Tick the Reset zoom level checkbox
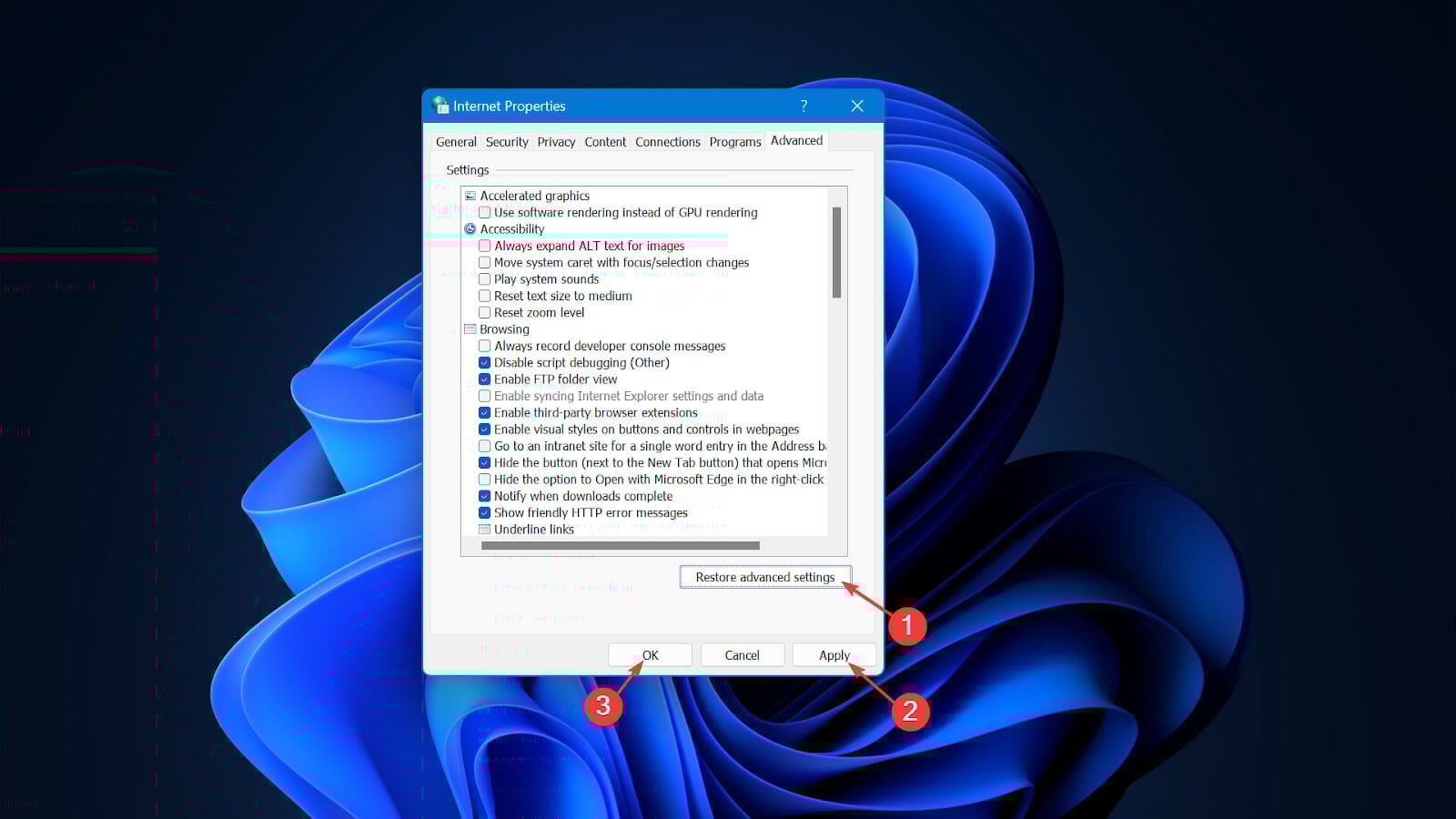Image resolution: width=1456 pixels, height=819 pixels. click(484, 313)
